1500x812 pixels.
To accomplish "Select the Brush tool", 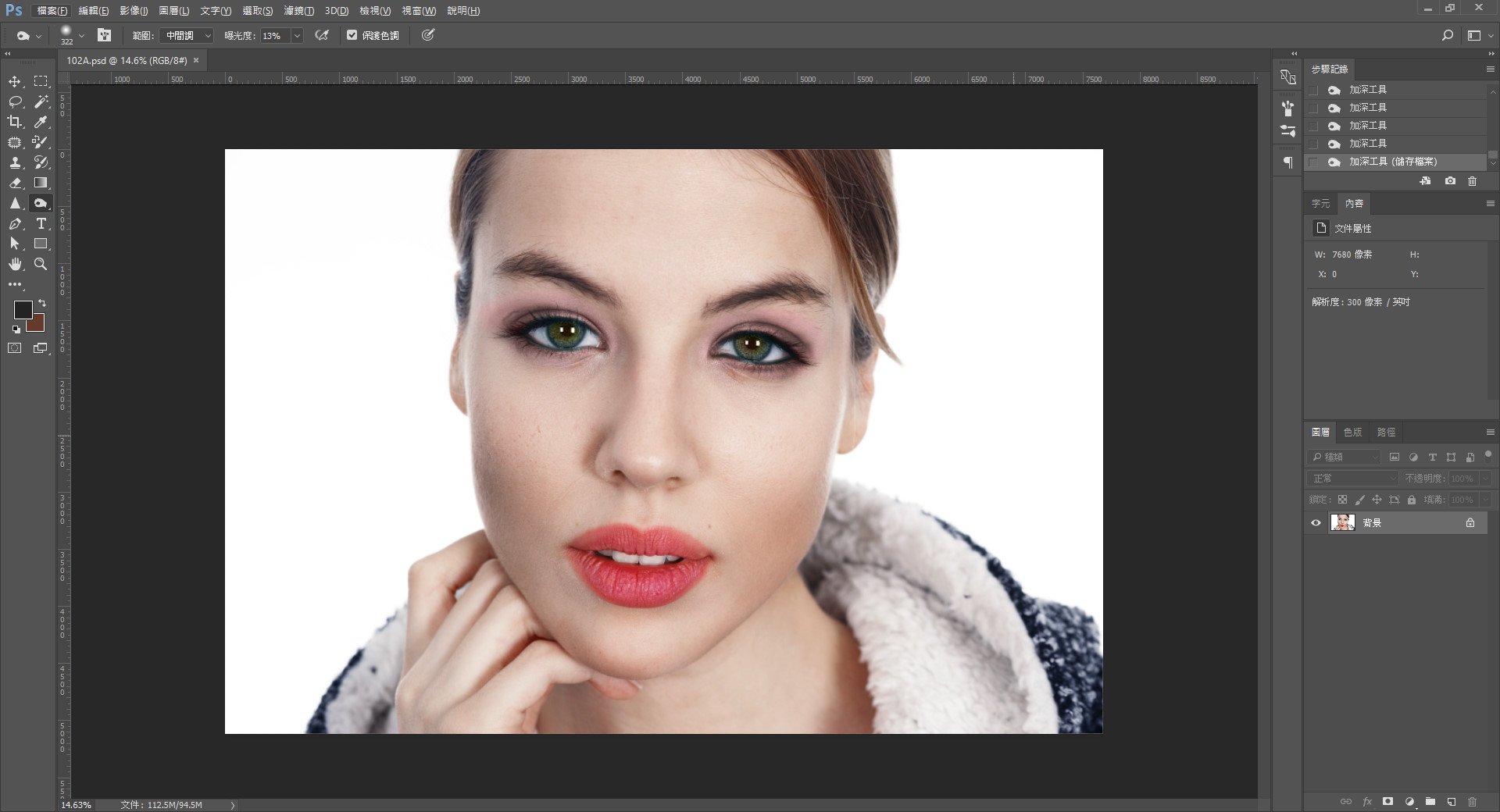I will coord(41,142).
